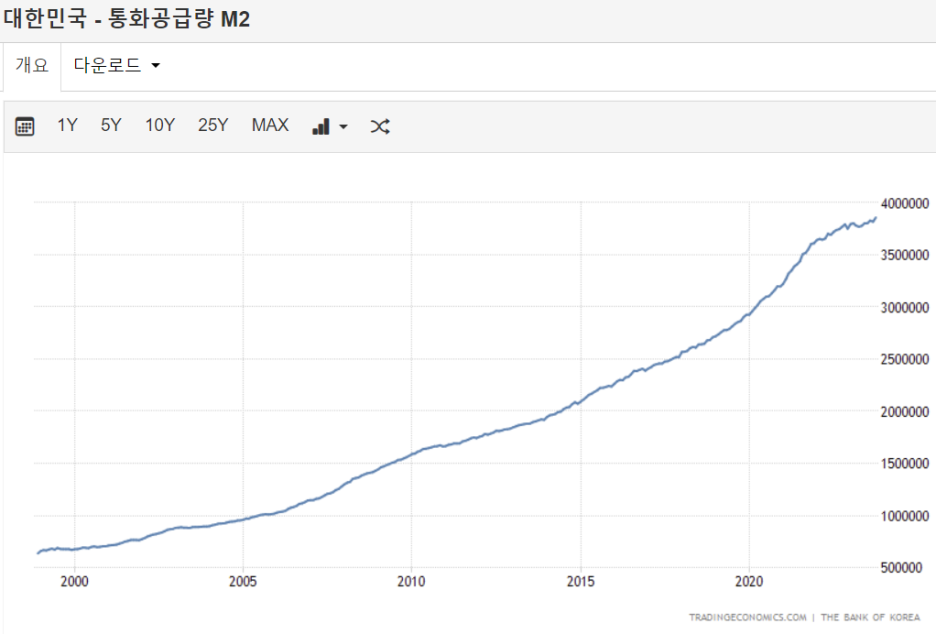This screenshot has height=634, width=936.
Task: Click the 대한민국 - 통화공급량 M2 title
Action: (x=126, y=19)
